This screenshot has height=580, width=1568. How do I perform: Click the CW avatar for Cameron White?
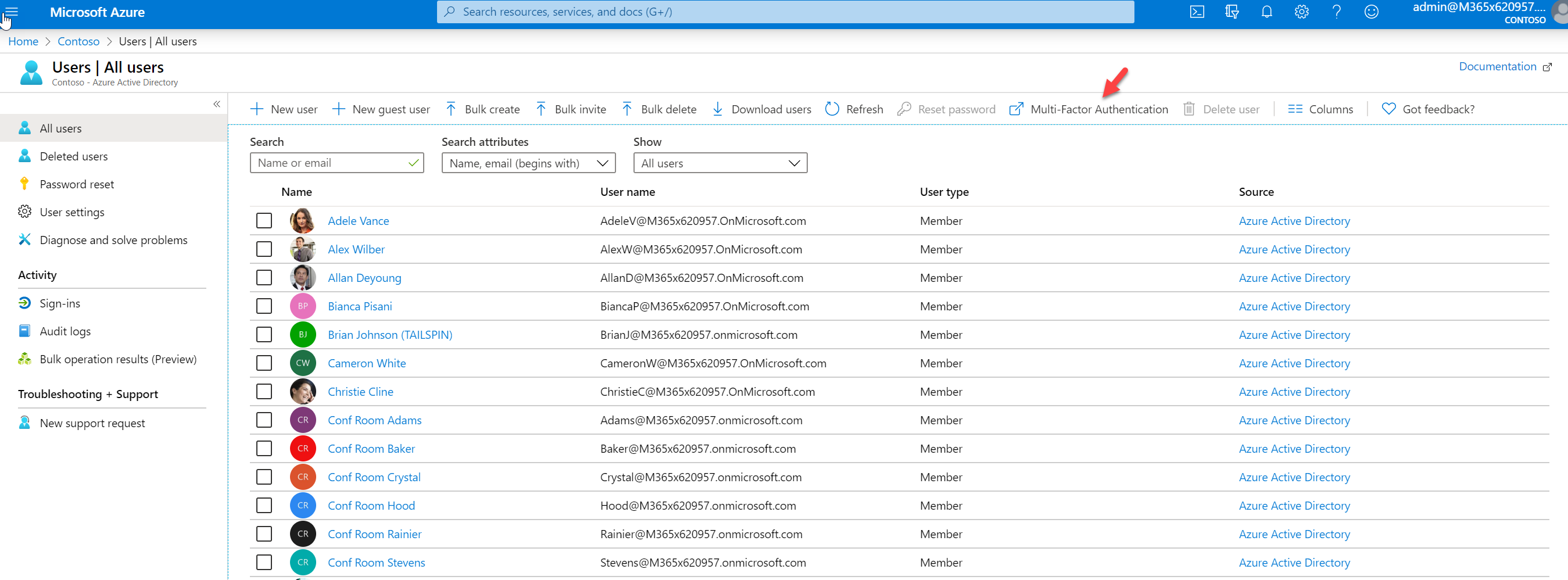pyautogui.click(x=303, y=363)
